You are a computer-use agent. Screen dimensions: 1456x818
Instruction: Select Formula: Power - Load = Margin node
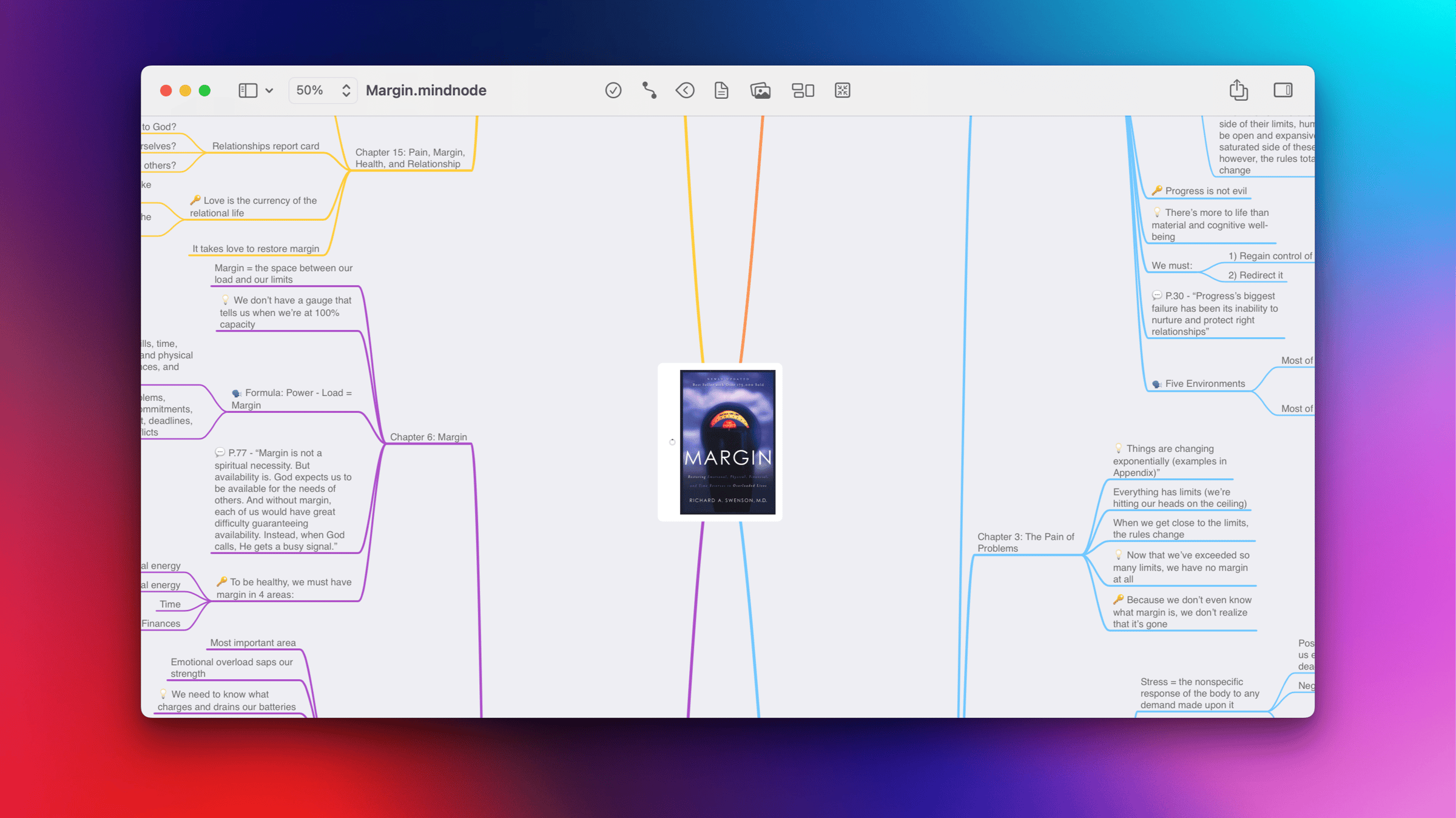tap(292, 399)
